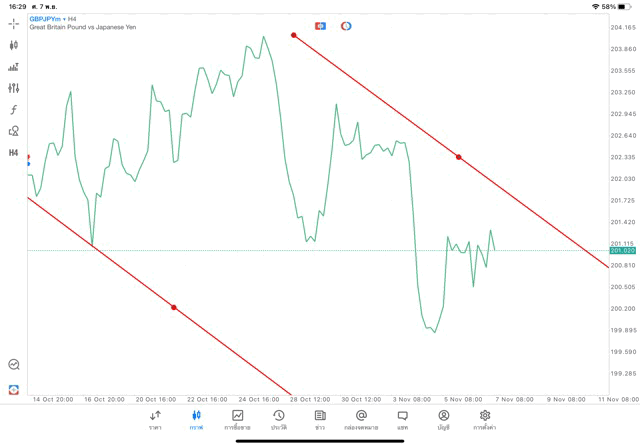Click the red-blue clock icon
This screenshot has width=640, height=447.
346,25
